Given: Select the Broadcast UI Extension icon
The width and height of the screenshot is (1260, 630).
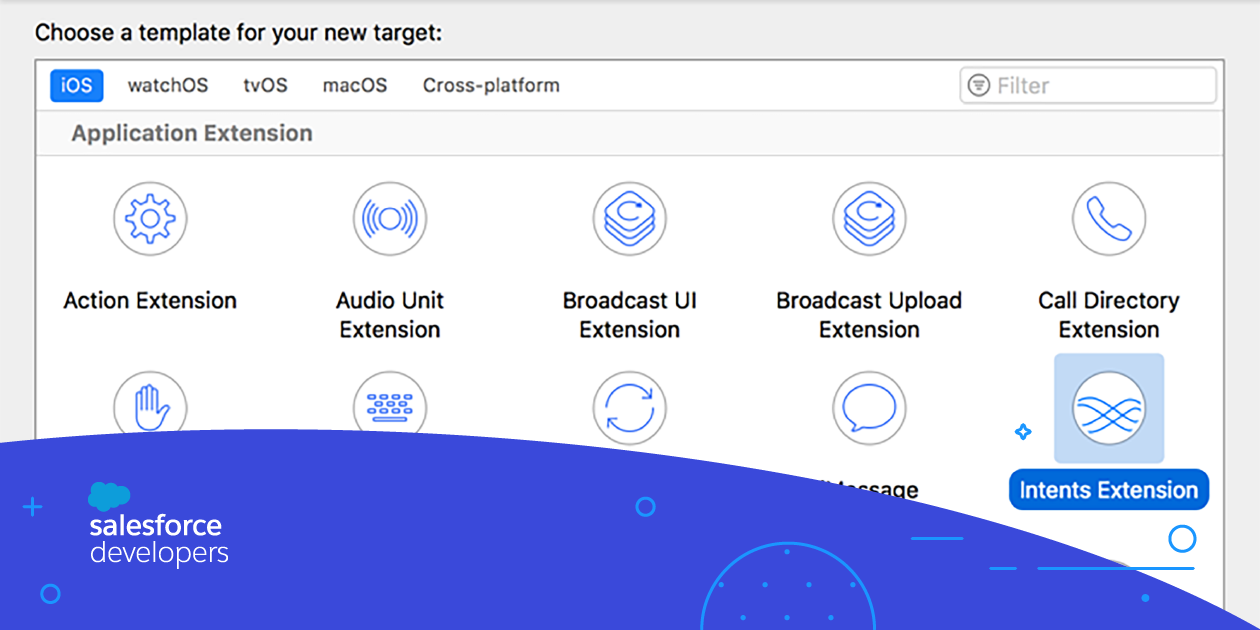Looking at the screenshot, I should (630, 219).
